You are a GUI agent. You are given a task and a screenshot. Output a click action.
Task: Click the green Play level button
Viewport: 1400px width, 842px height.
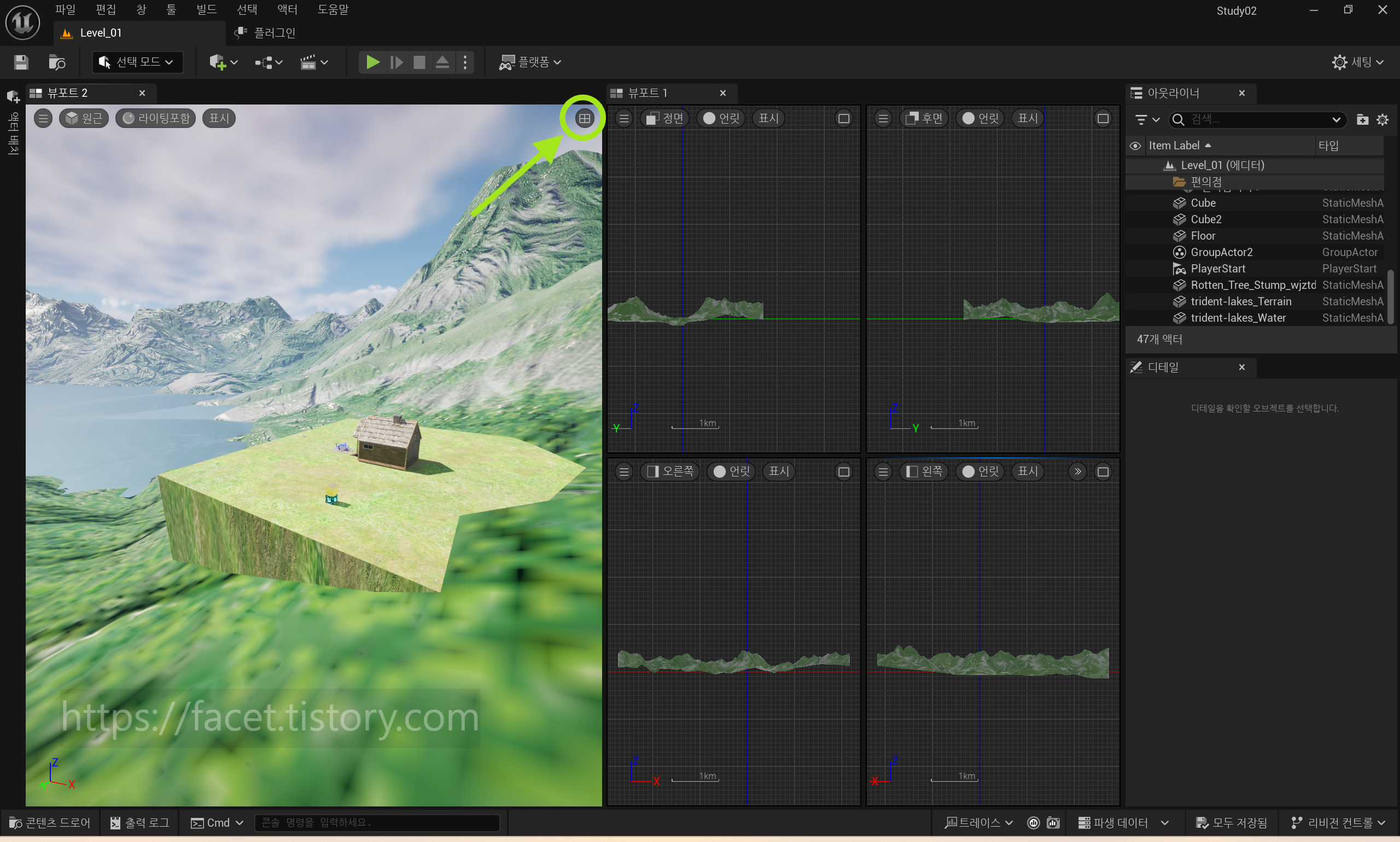tap(372, 62)
